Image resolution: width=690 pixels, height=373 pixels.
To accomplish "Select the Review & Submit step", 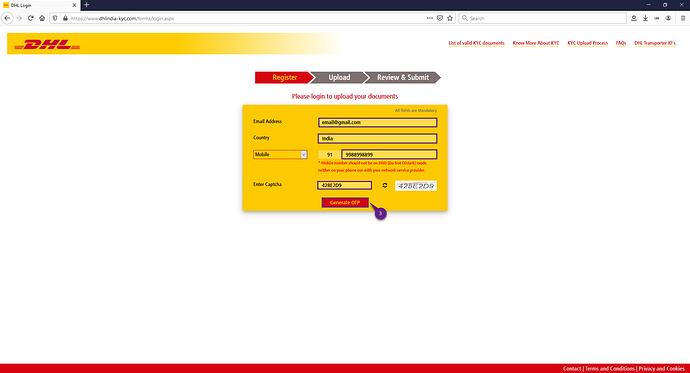I will coord(403,77).
